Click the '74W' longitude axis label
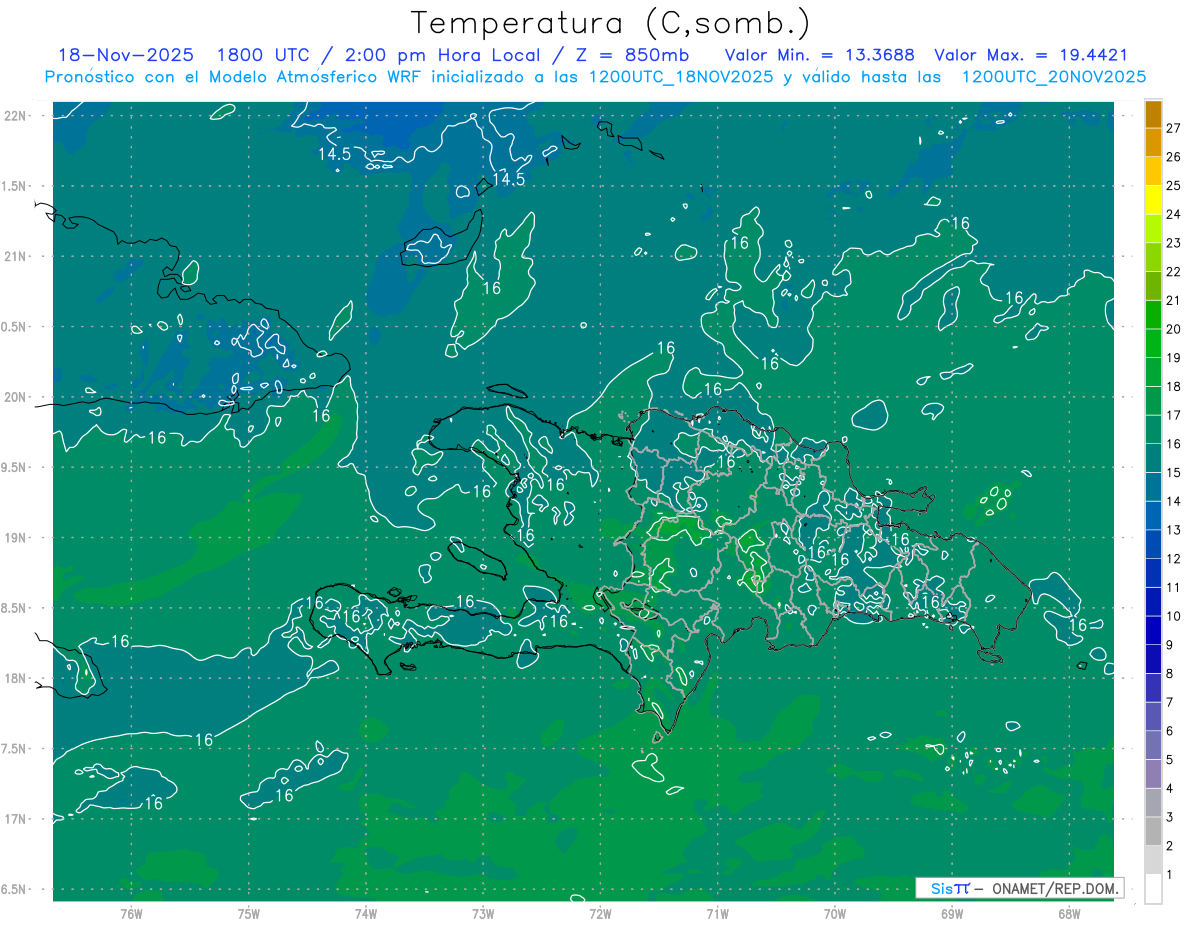The width and height of the screenshot is (1200, 927). point(366,914)
